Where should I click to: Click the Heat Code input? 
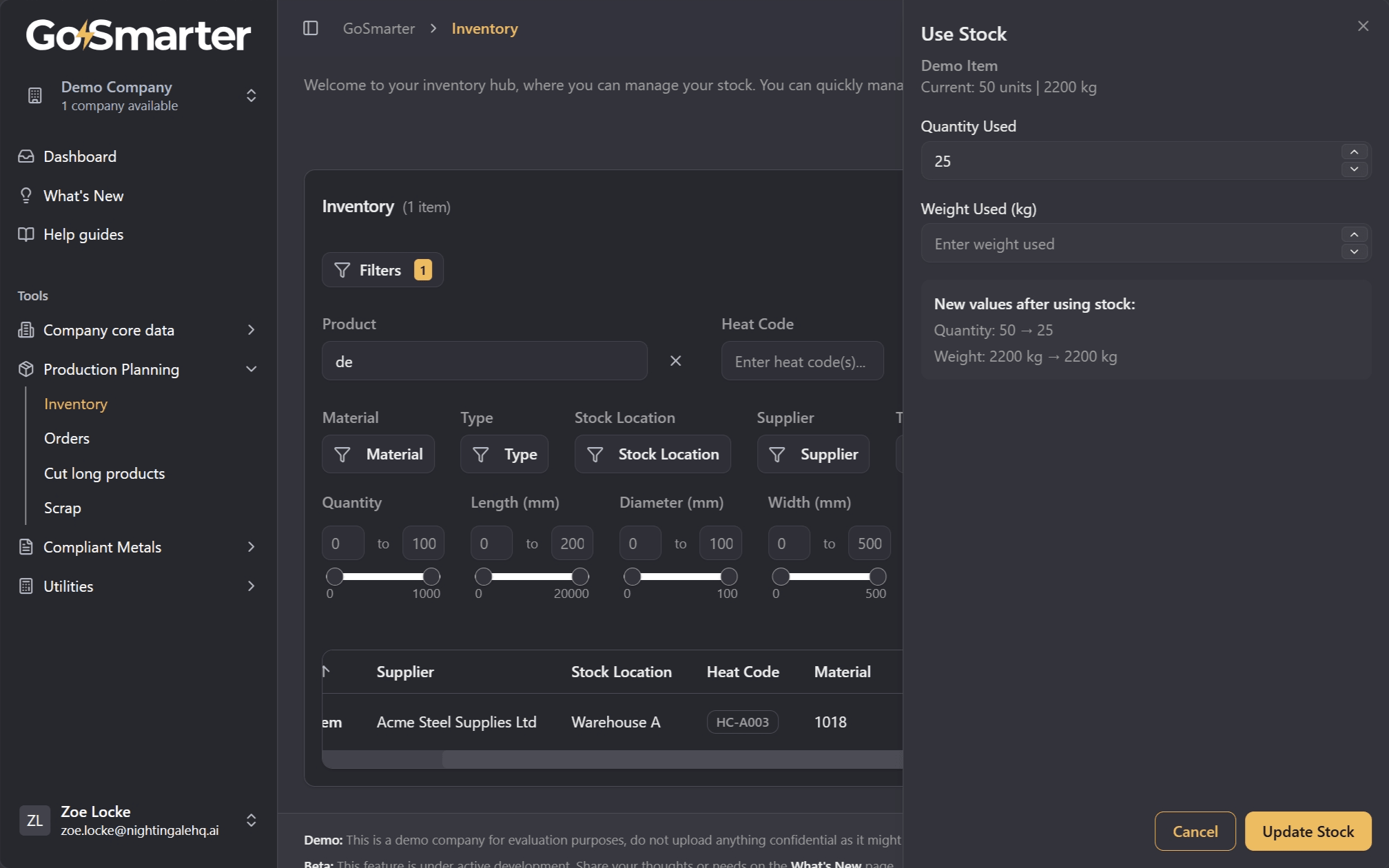pyautogui.click(x=802, y=361)
